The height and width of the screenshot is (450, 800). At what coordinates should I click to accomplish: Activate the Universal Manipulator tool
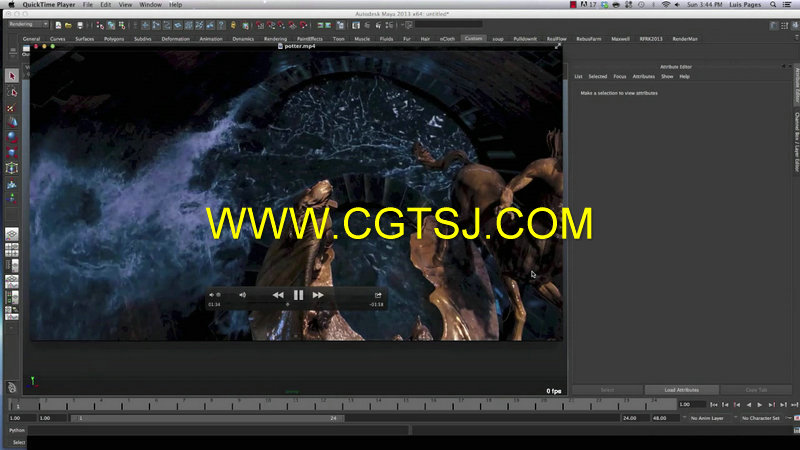[x=12, y=168]
